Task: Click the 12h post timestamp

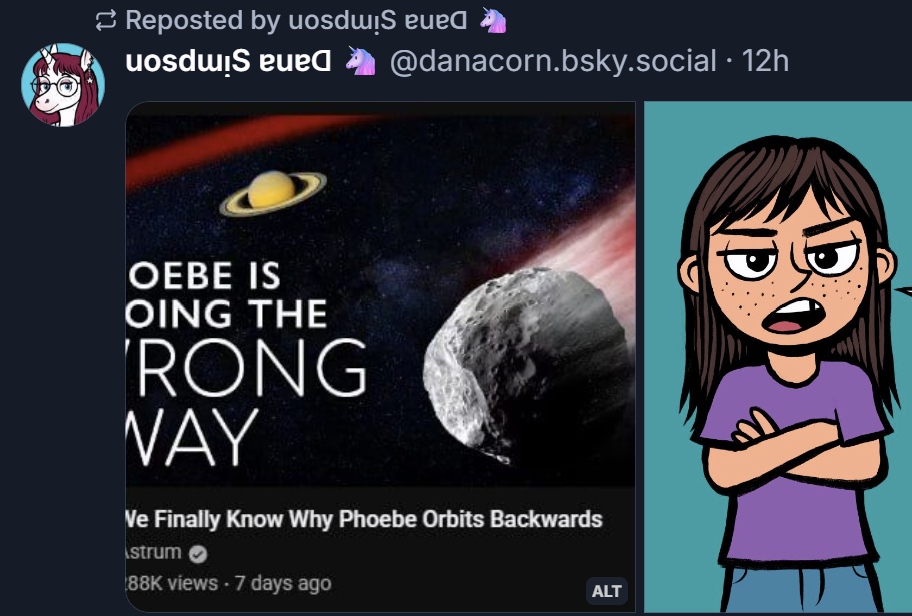Action: 766,61
